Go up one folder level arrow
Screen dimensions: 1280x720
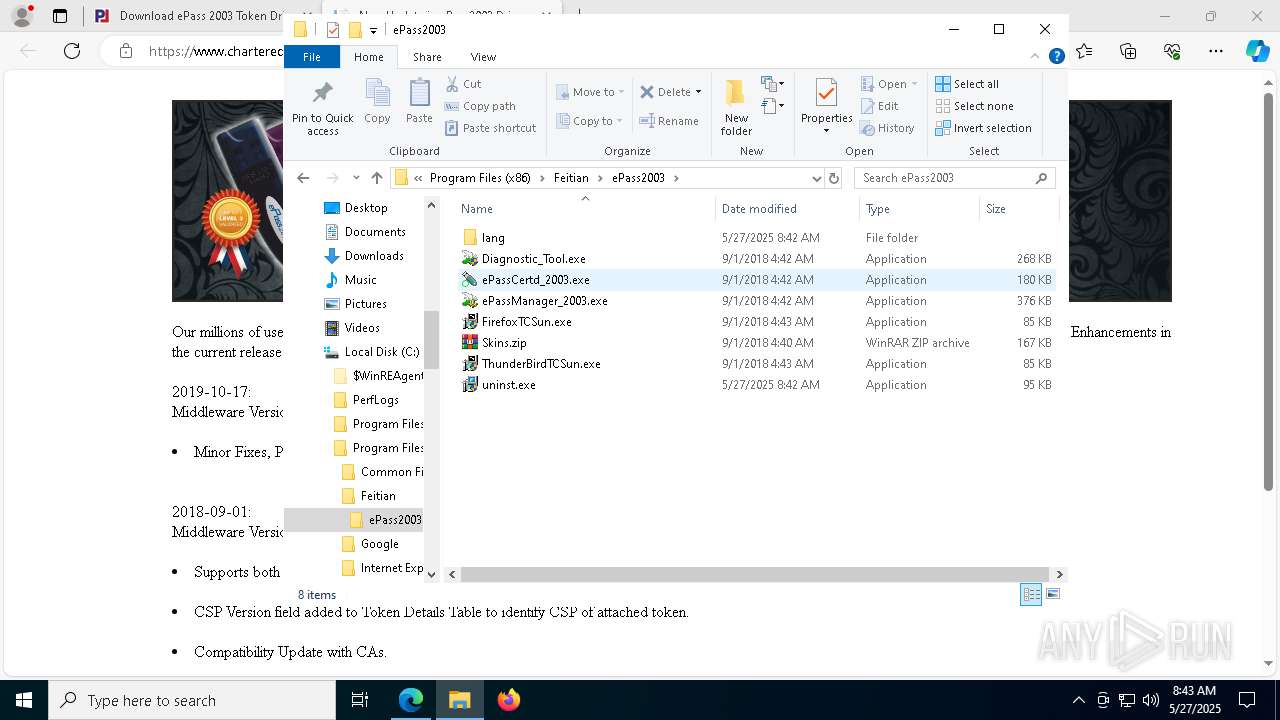[376, 178]
